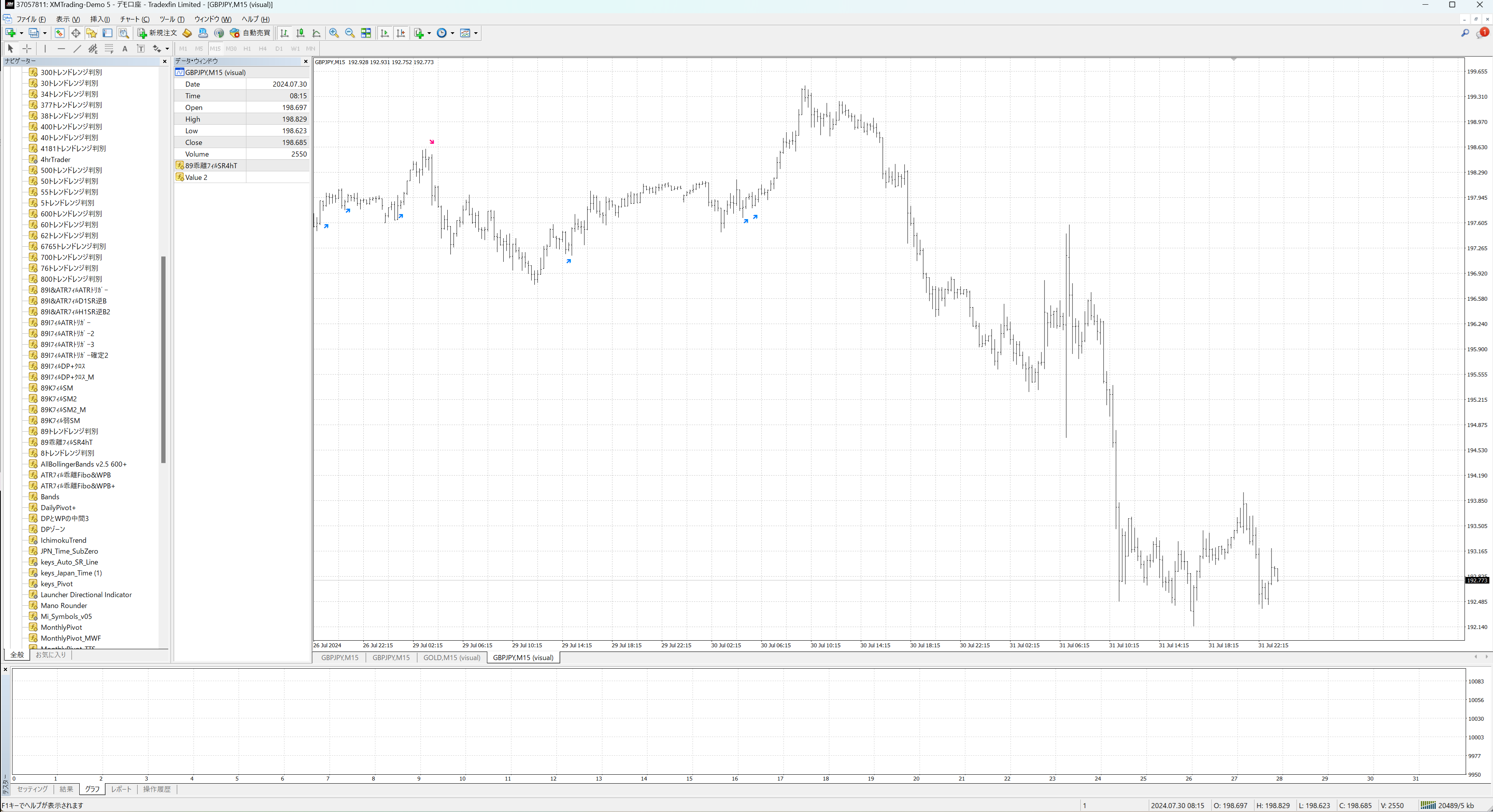The image size is (1493, 812).
Task: Open the レポート tester tab
Action: tap(121, 789)
